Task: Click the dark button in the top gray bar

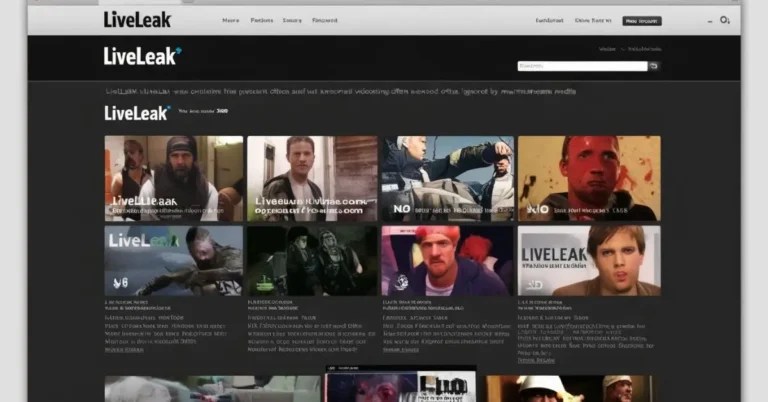Action: 642,21
